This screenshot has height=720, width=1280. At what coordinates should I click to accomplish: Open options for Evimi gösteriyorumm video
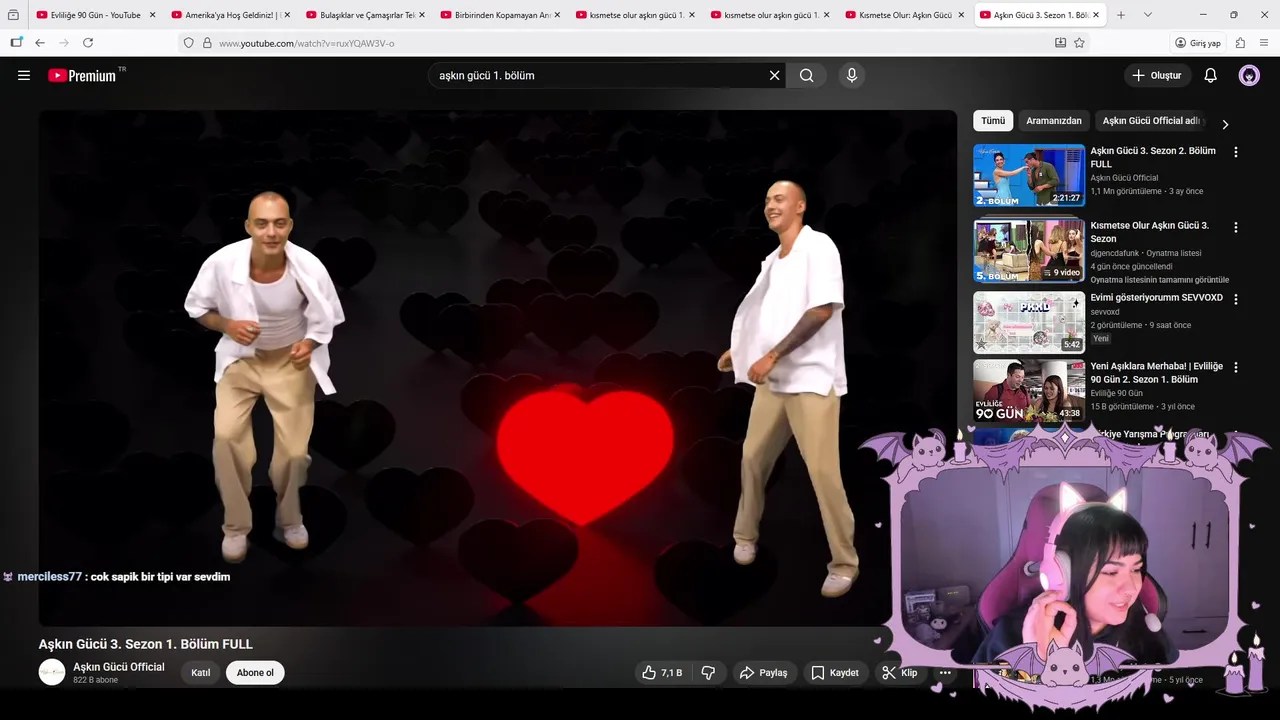1236,299
